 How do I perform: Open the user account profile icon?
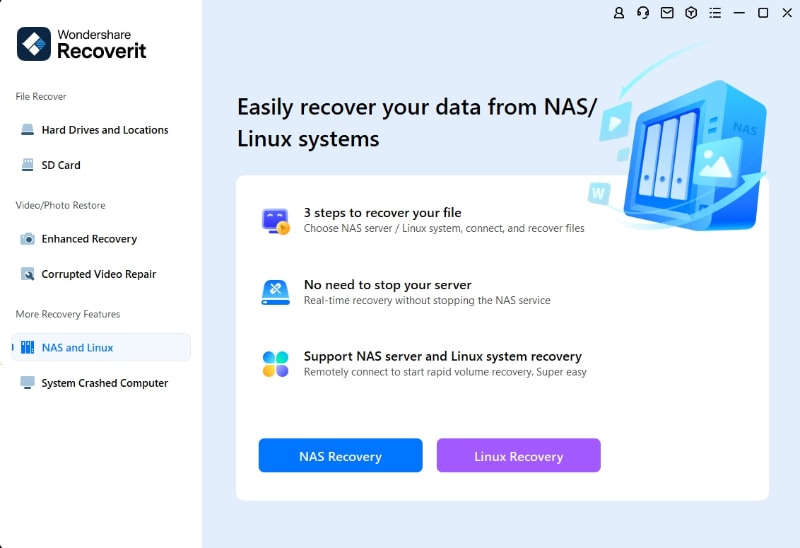pos(619,13)
